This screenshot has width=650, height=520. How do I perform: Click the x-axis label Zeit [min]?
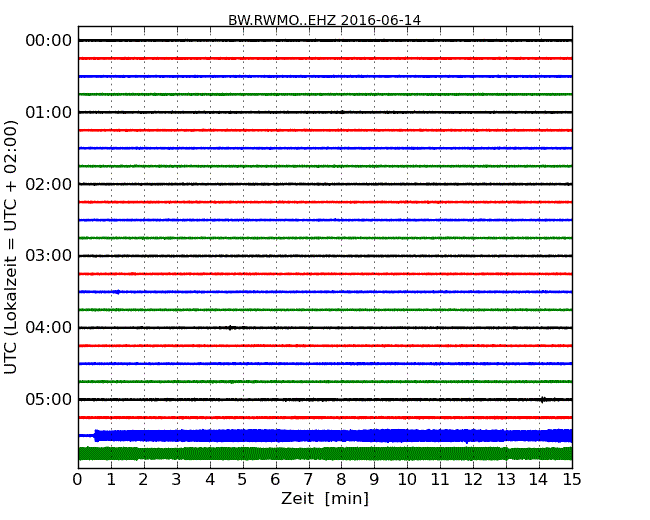click(325, 498)
